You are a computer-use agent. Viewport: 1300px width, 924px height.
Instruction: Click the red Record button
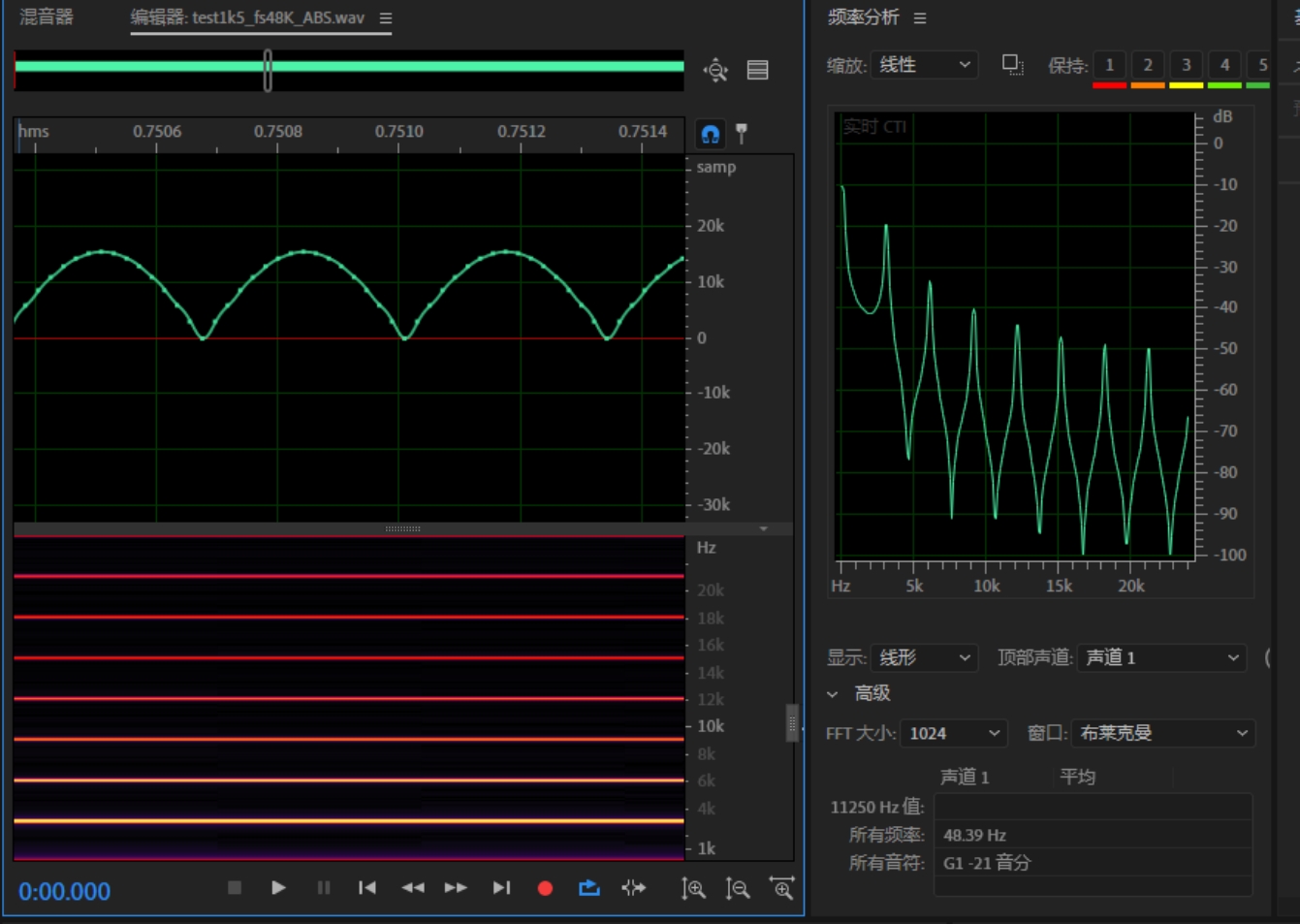pos(545,888)
